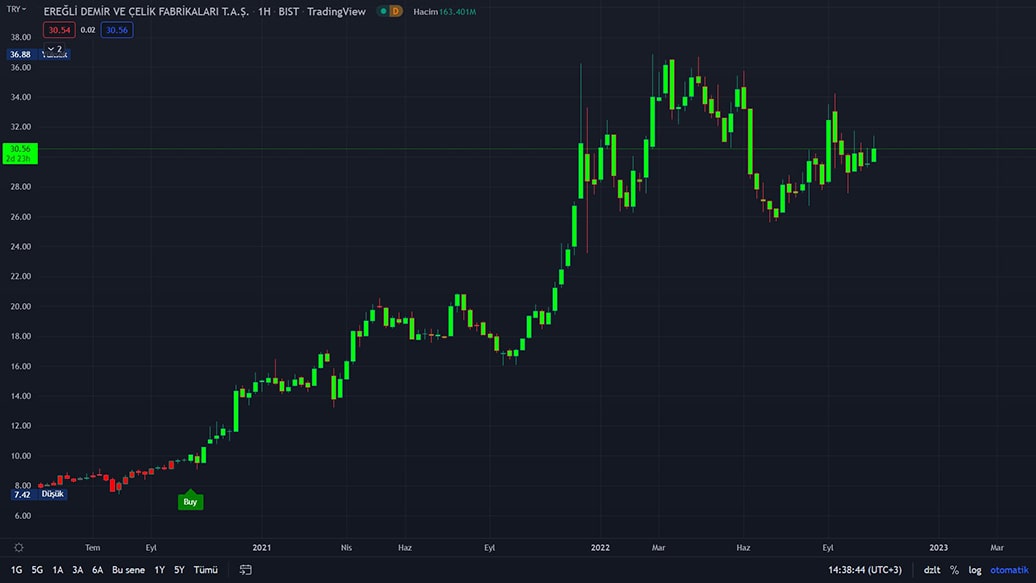Click the 28.00 price axis label
Image resolution: width=1036 pixels, height=583 pixels.
click(x=20, y=186)
